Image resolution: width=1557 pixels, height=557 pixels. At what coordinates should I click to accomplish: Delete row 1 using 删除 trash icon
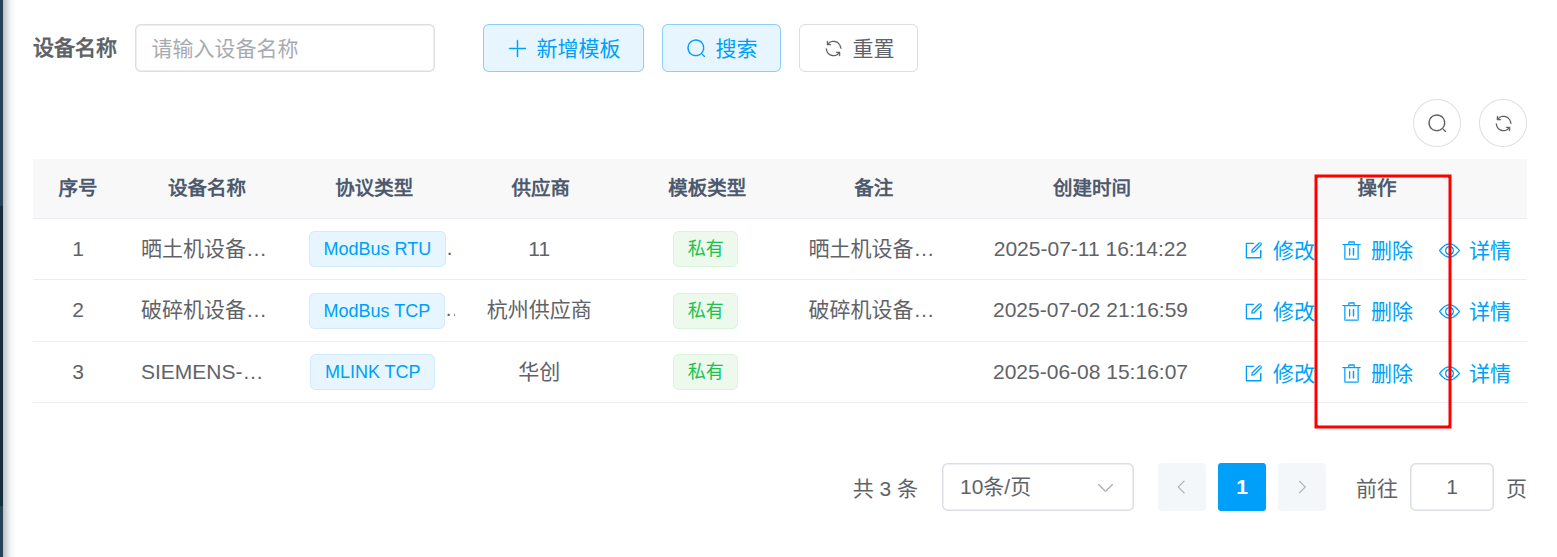coord(1351,250)
